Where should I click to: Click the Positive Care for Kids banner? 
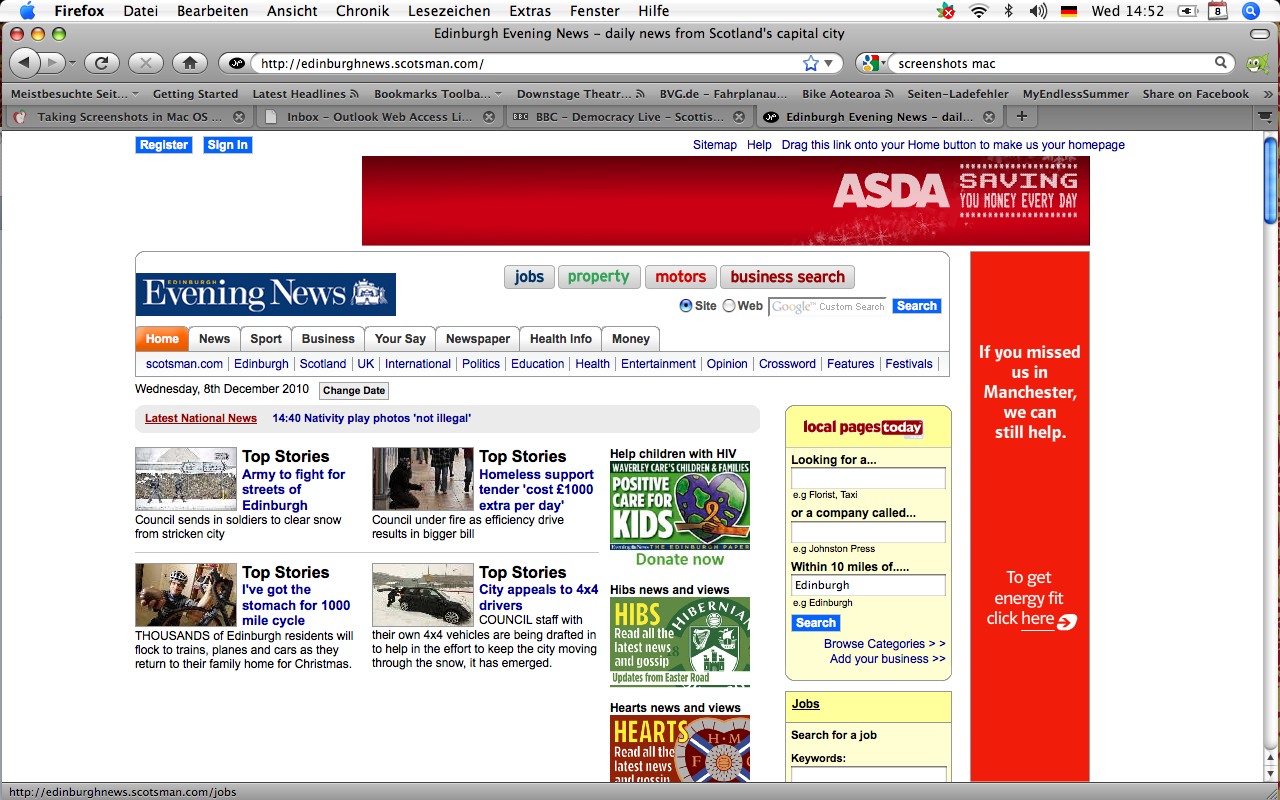pos(680,505)
